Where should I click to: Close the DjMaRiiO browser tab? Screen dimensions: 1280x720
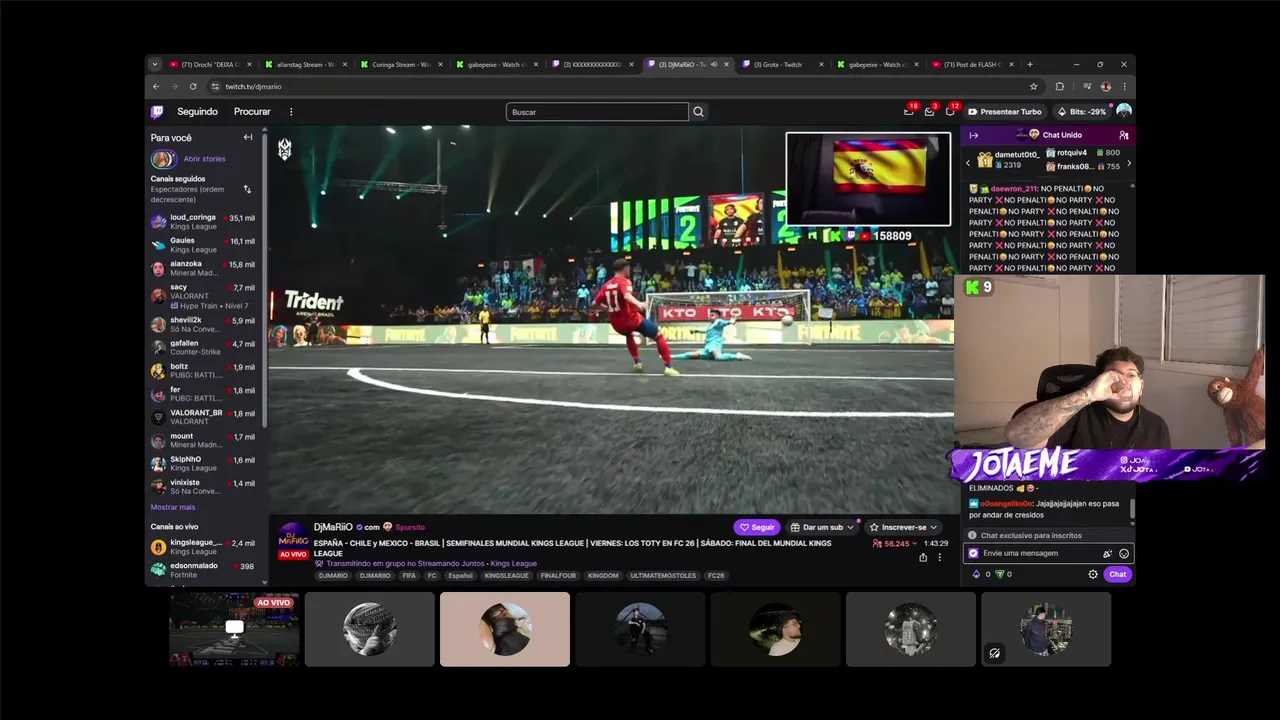tap(726, 64)
